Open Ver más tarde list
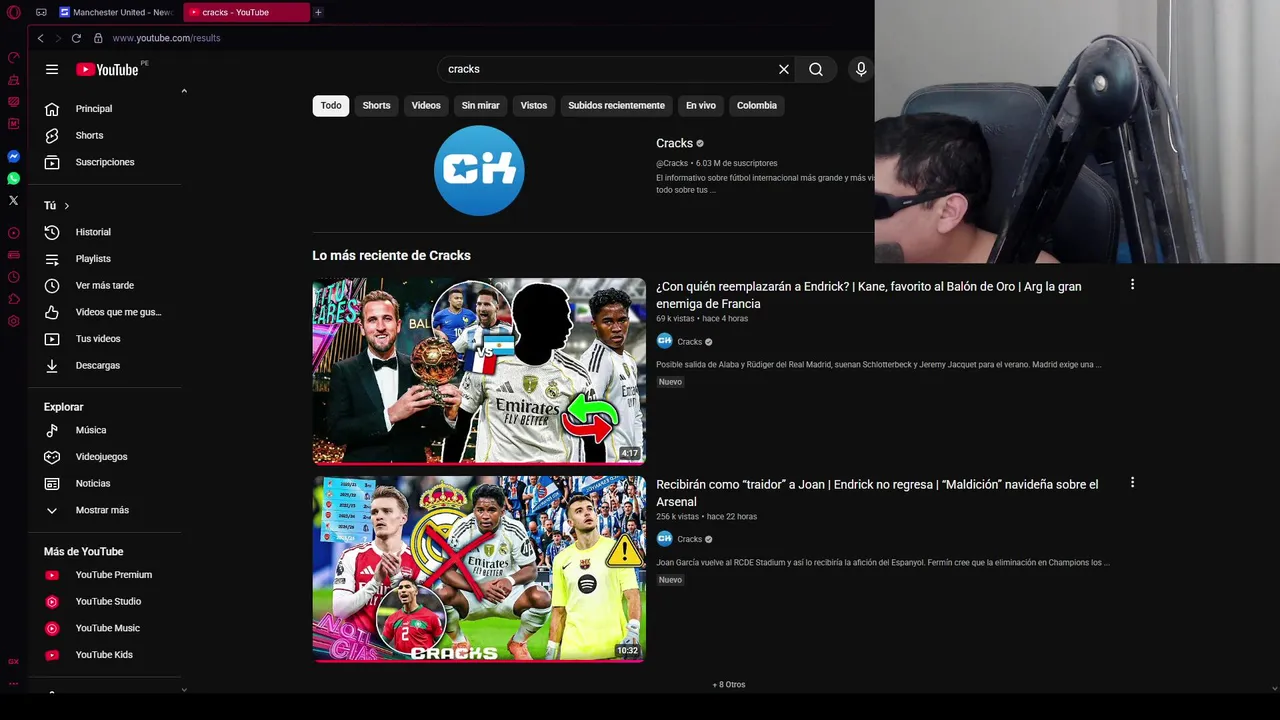 pyautogui.click(x=106, y=285)
